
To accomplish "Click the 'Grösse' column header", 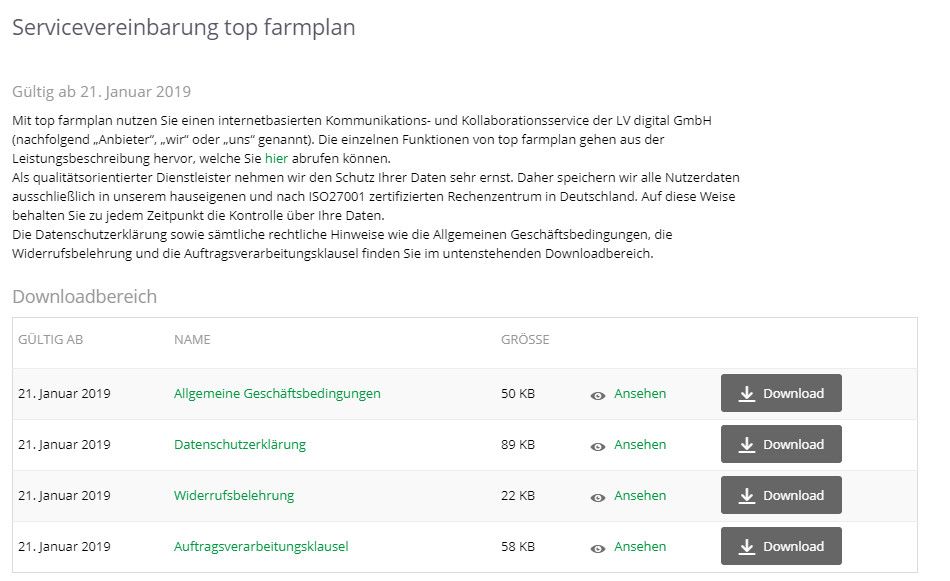I will point(525,339).
